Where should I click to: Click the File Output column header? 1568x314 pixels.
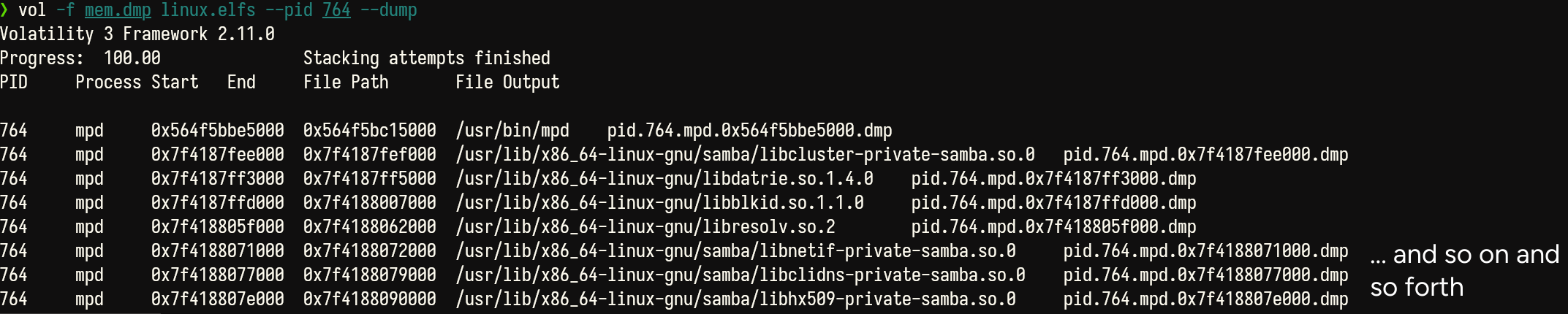[507, 83]
